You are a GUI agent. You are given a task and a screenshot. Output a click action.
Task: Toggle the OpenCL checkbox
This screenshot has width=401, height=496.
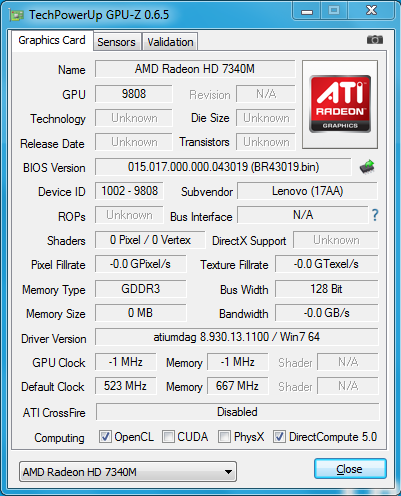point(105,436)
